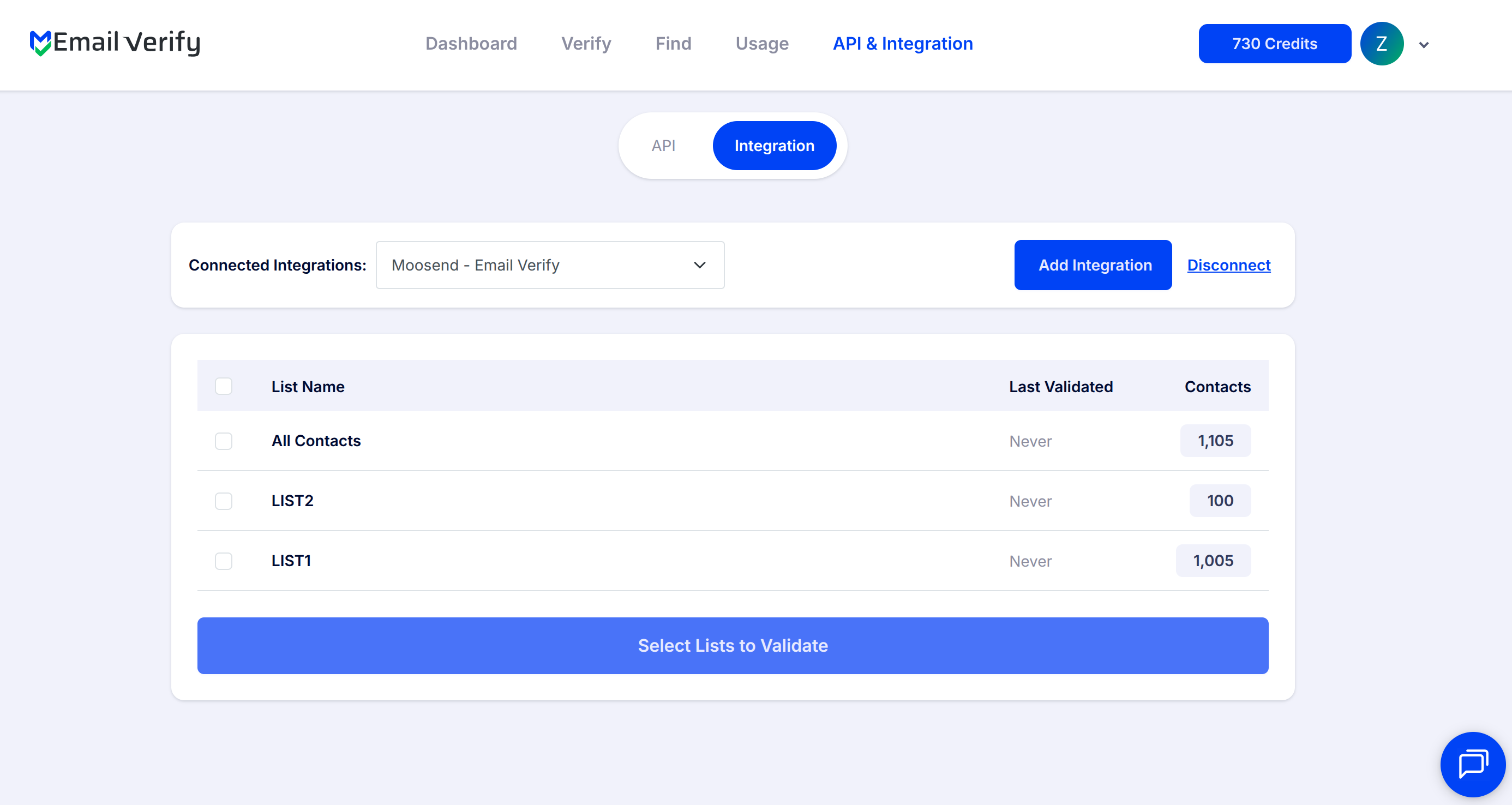Select the Integration tab
Image resolution: width=1512 pixels, height=805 pixels.
click(774, 146)
